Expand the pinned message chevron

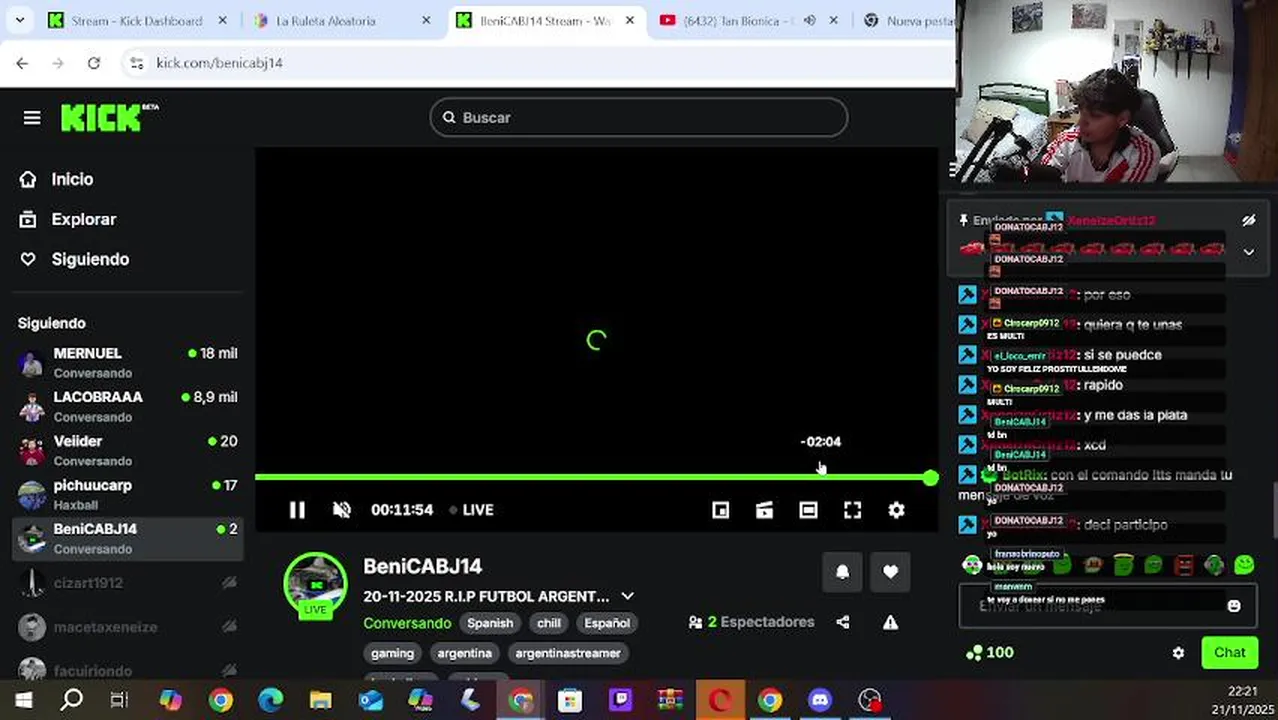(x=1248, y=252)
